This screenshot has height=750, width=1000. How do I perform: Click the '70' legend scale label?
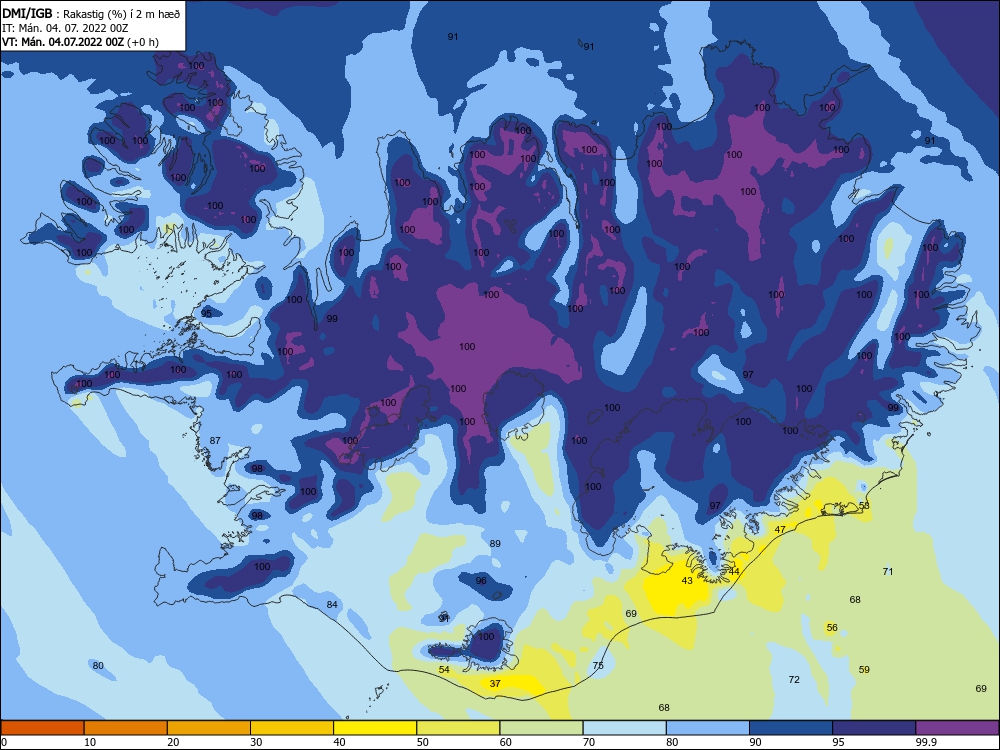click(x=589, y=742)
